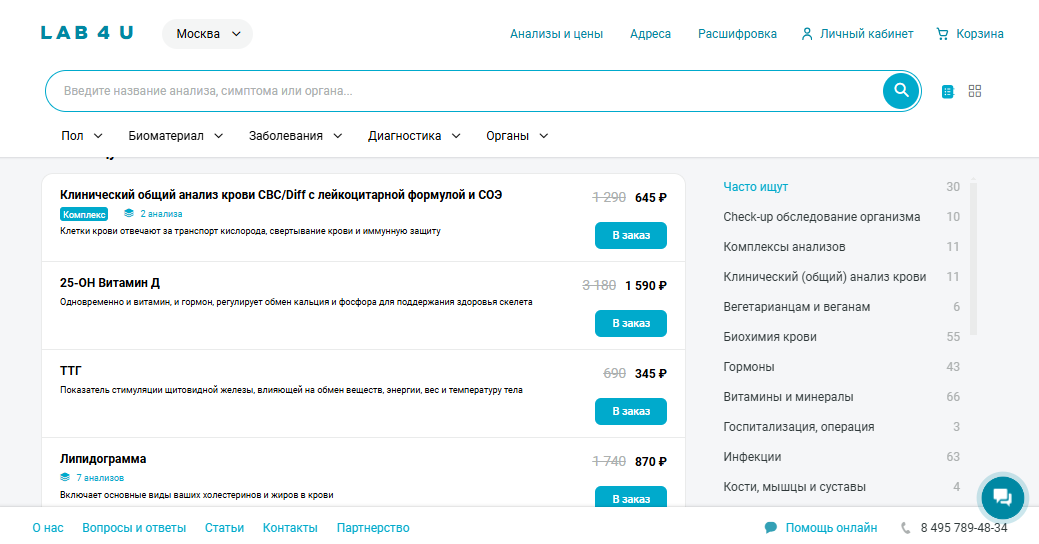Open Корзина link
This screenshot has width=1039, height=544.
click(979, 34)
